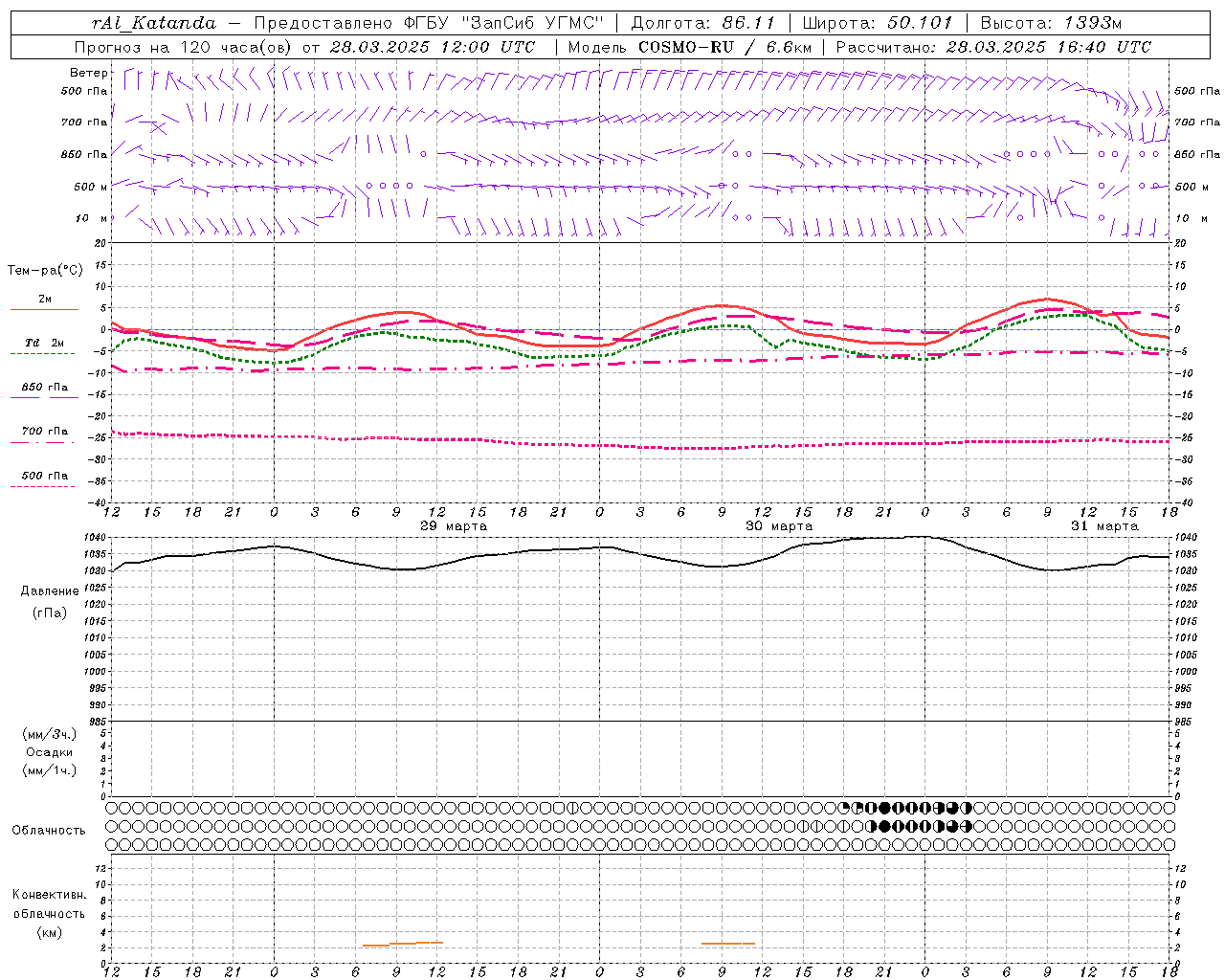Screen dimensions: 1225x980
Task: Click the 700 гПа temperature legend entry
Action: (x=45, y=432)
